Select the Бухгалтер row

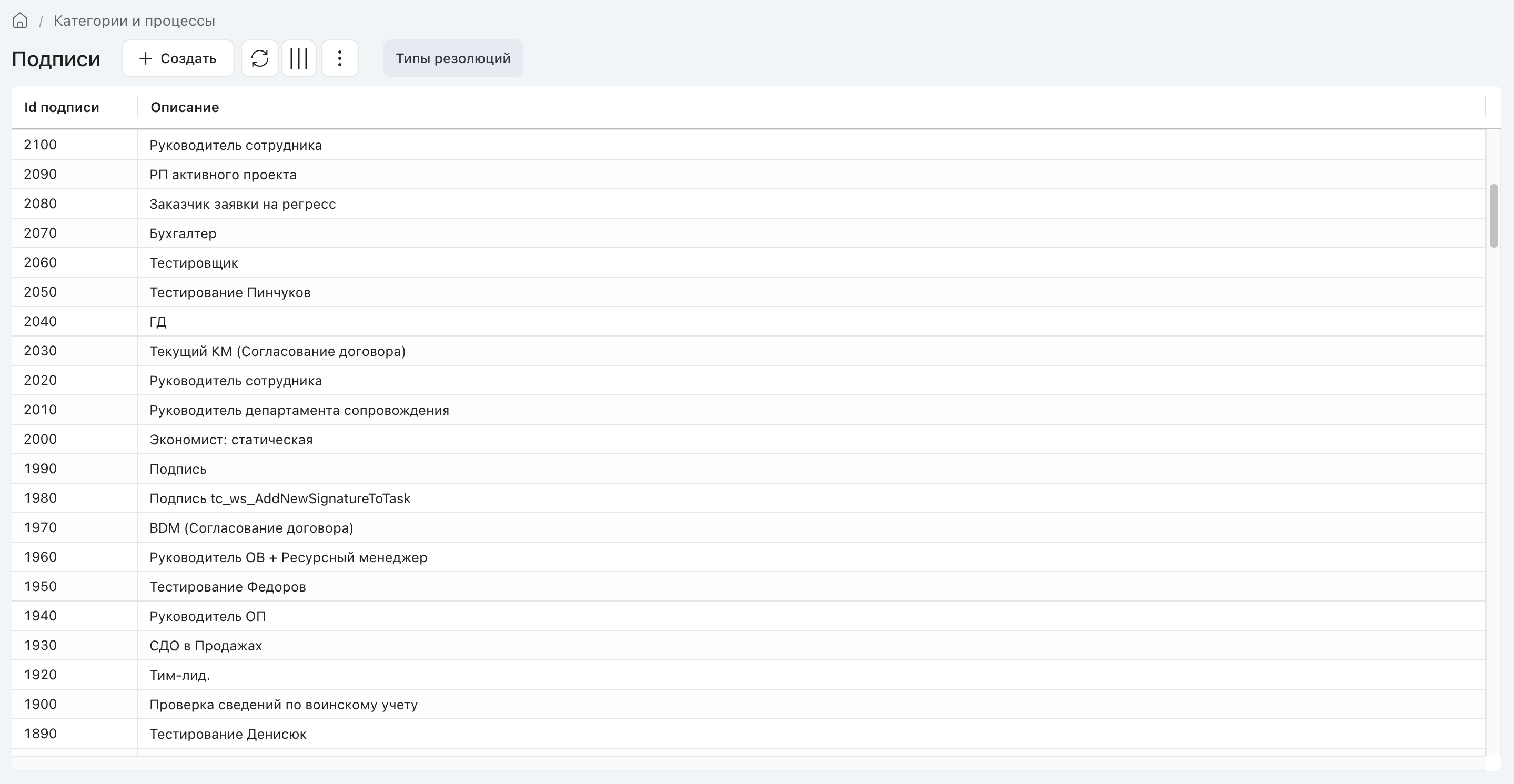[x=748, y=233]
